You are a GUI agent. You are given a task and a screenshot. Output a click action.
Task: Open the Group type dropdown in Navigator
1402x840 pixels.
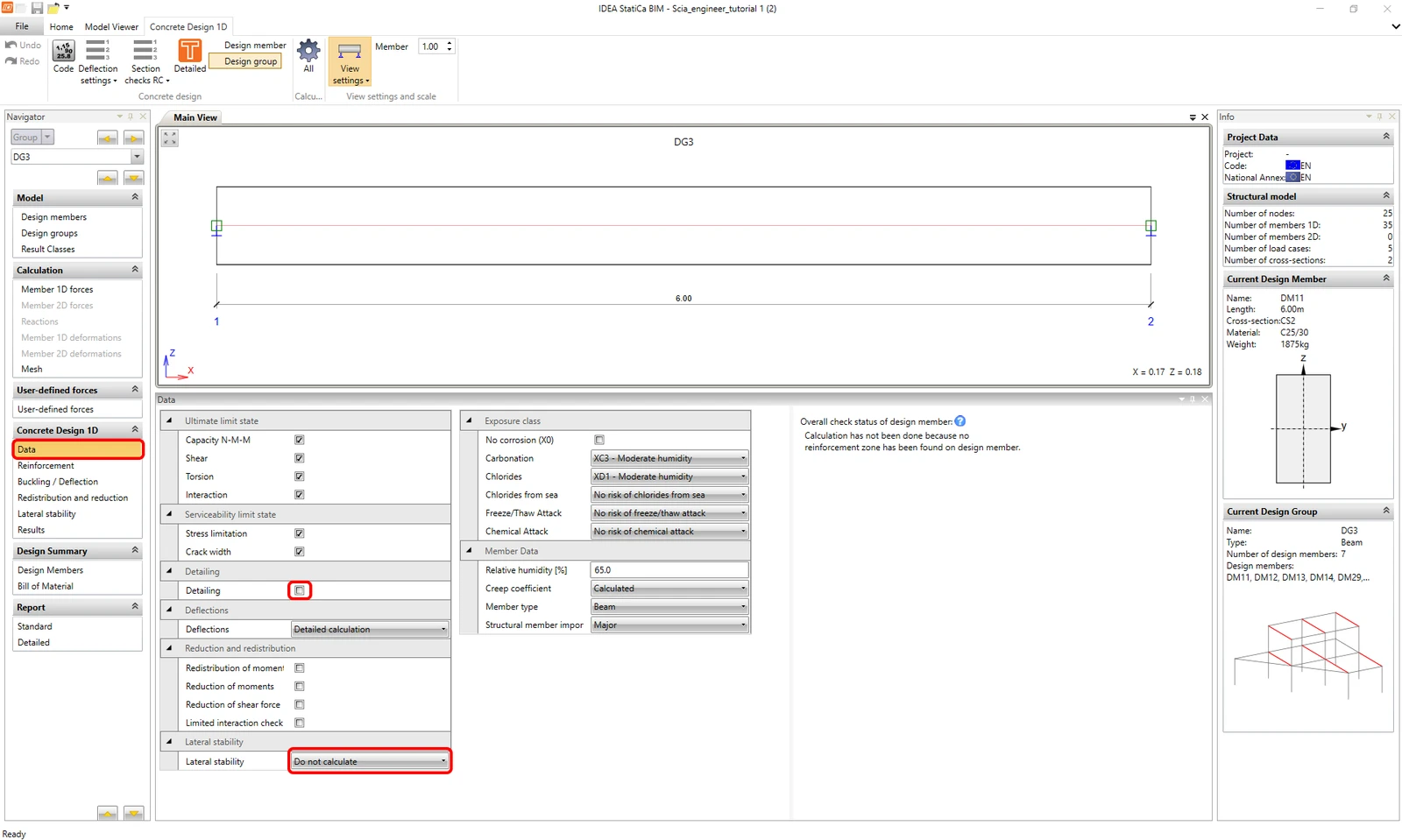[x=32, y=138]
